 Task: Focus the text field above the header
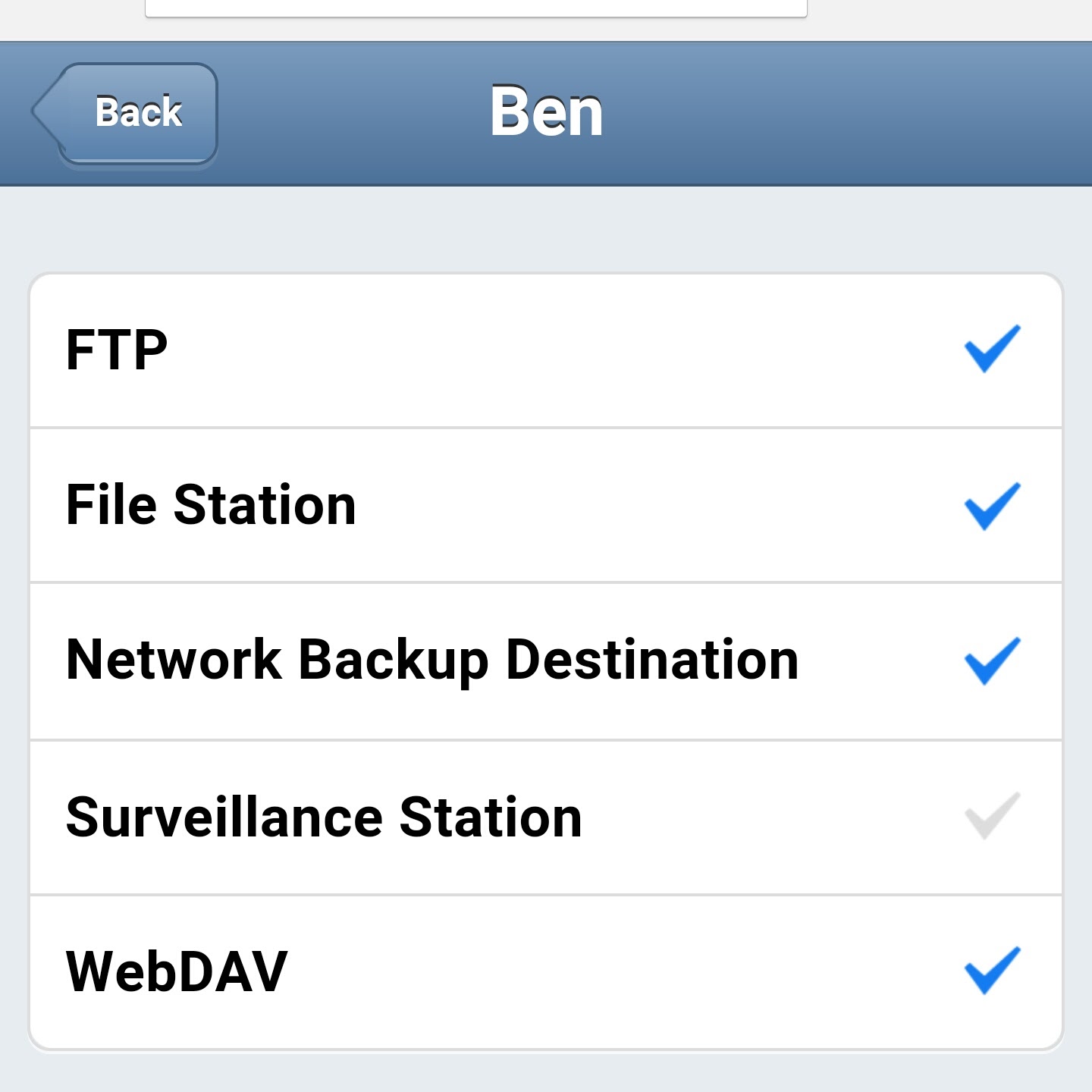(x=475, y=8)
